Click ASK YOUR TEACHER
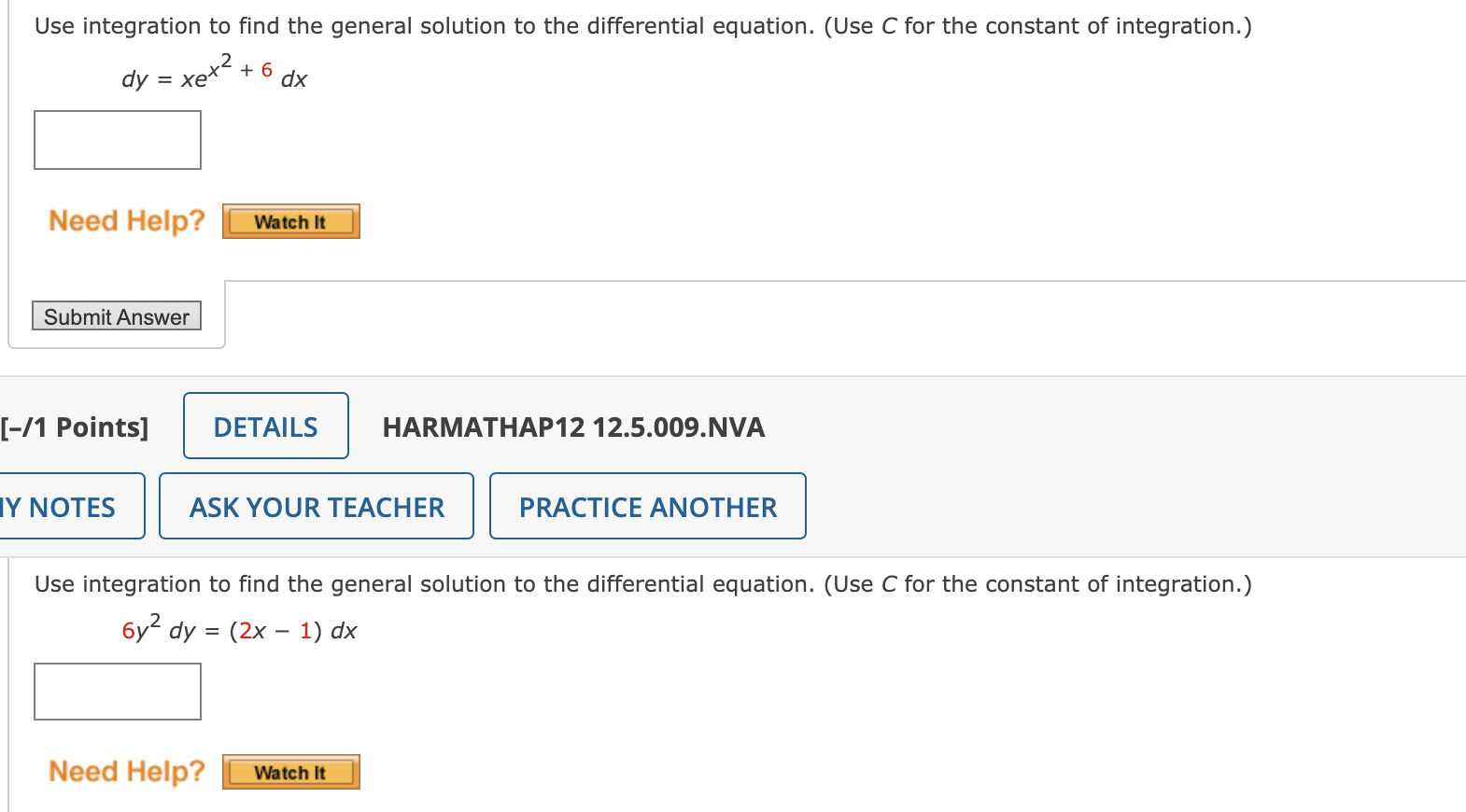1466x812 pixels. pyautogui.click(x=316, y=506)
